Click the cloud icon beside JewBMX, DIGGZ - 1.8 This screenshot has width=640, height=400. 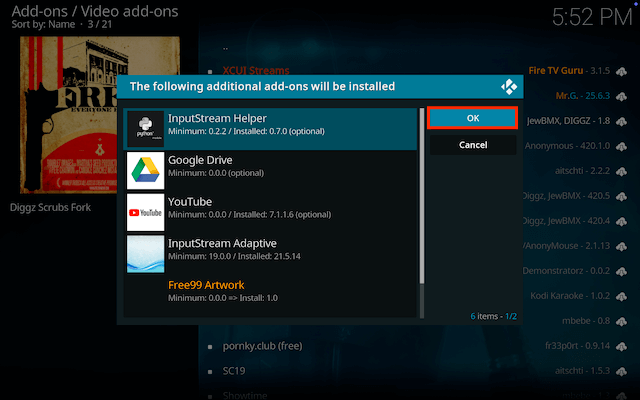click(x=621, y=121)
